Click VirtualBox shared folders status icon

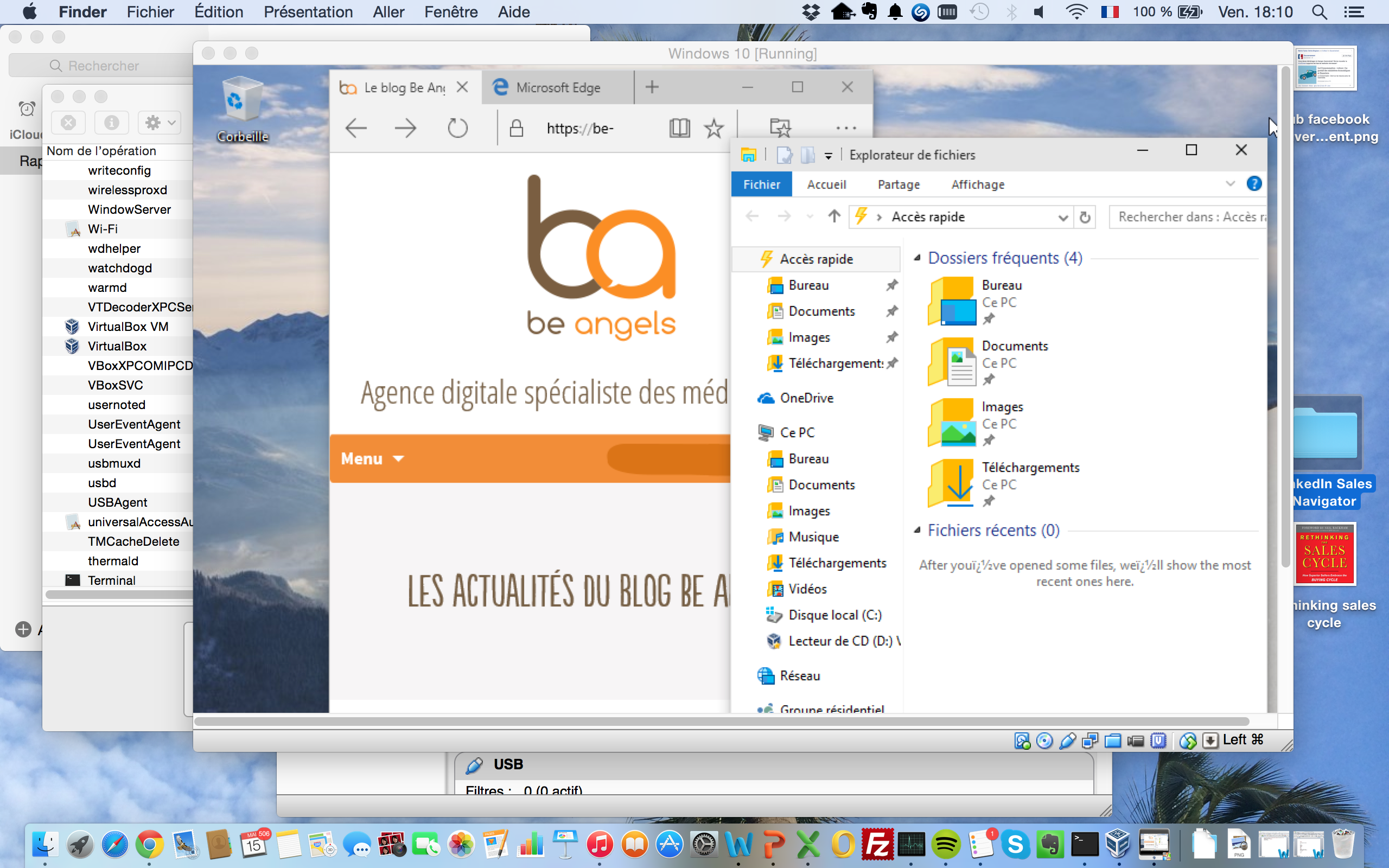tap(1112, 741)
